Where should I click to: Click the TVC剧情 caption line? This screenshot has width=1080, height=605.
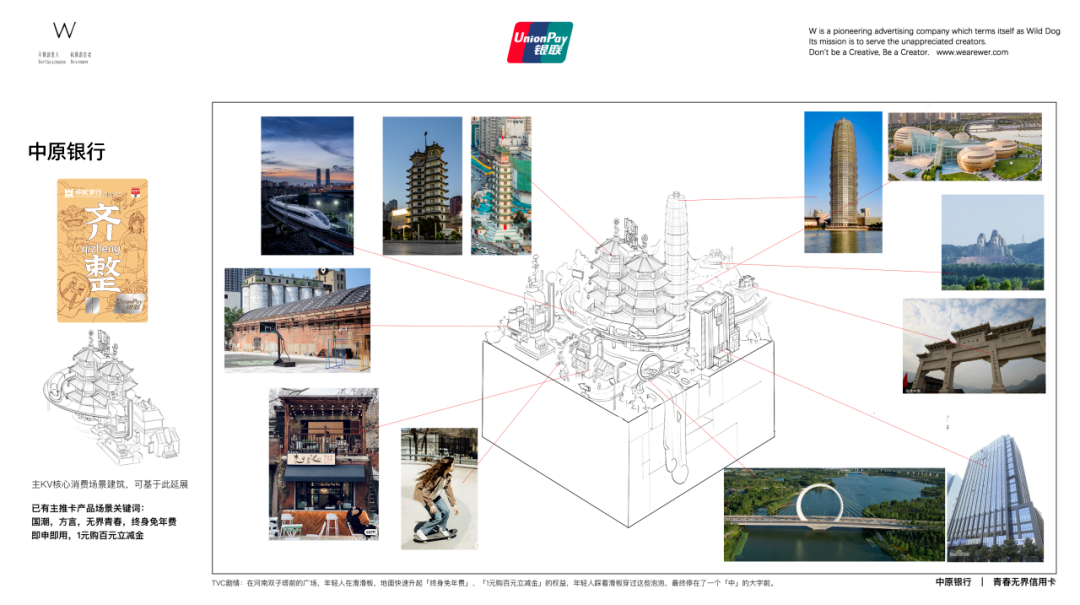click(x=494, y=583)
